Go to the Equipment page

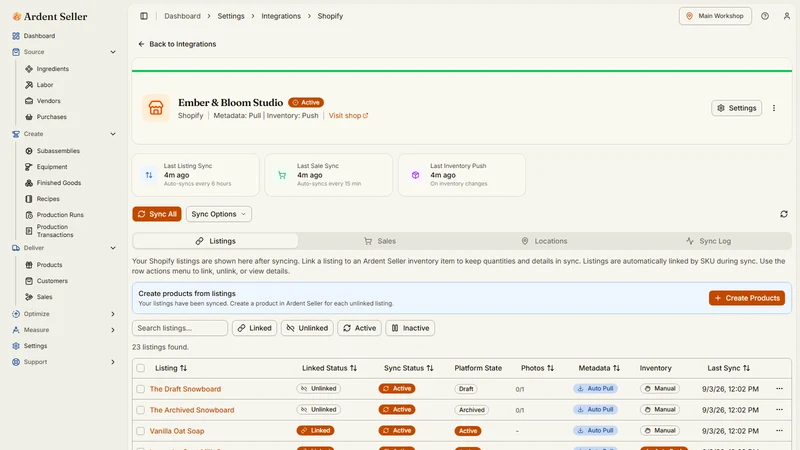[46, 167]
